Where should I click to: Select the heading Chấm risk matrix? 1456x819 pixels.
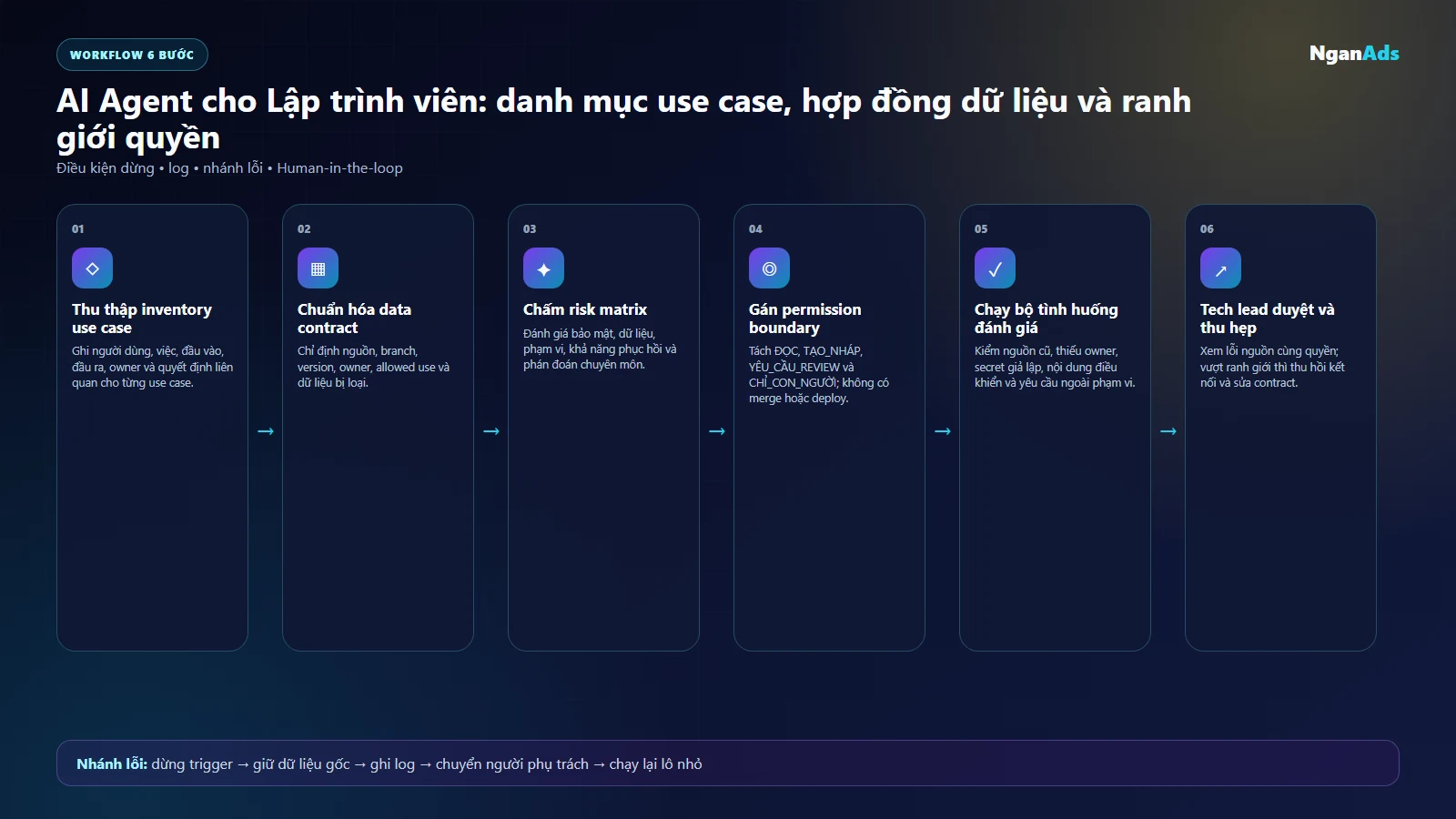pyautogui.click(x=585, y=309)
